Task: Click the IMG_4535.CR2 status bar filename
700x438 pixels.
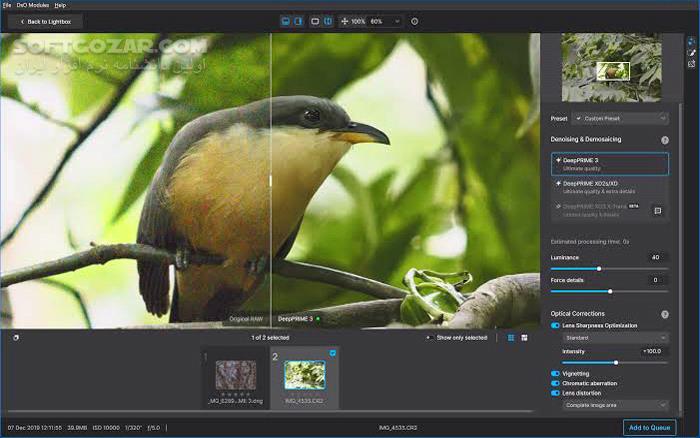Action: [398, 428]
